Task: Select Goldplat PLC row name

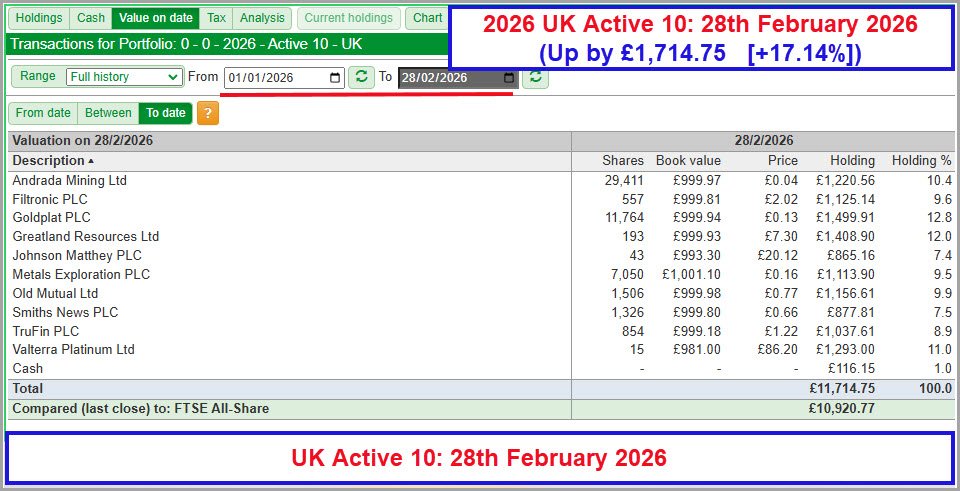Action: click(51, 218)
